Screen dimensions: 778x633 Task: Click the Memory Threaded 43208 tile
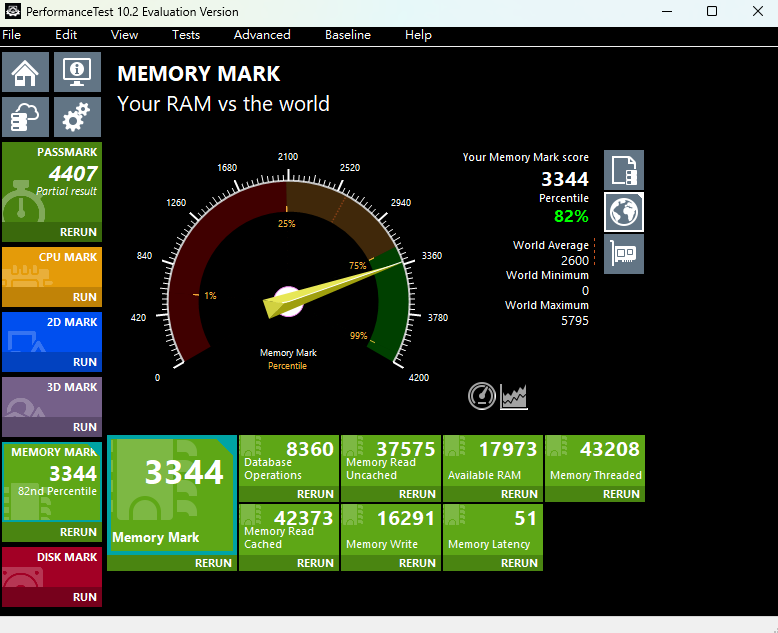[x=595, y=461]
